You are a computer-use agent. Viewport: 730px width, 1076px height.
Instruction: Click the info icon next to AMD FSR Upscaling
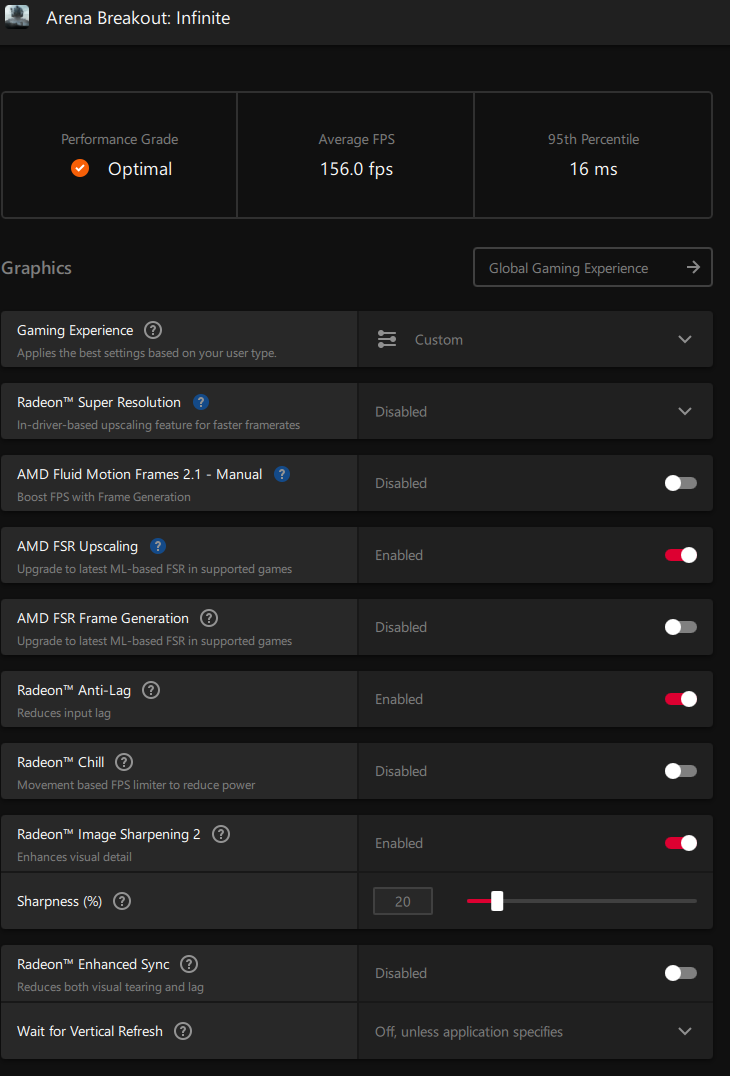(x=158, y=546)
